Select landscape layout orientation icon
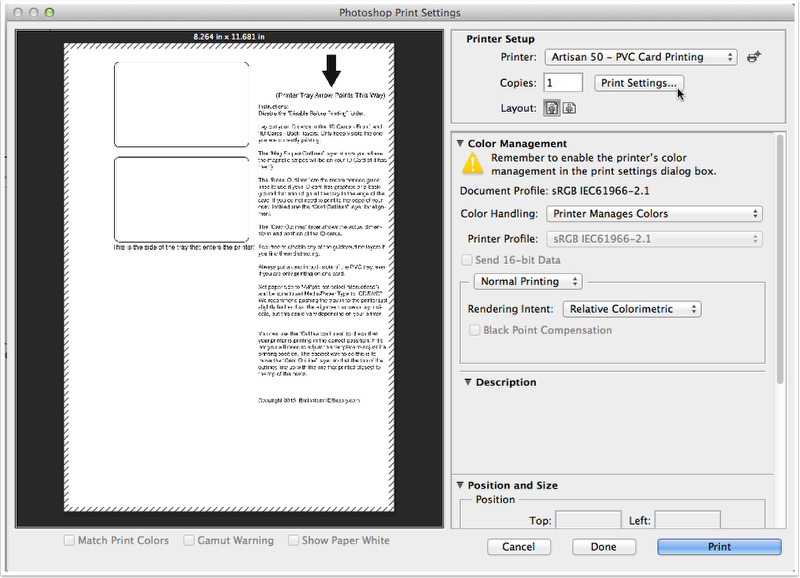800x578 pixels. pos(569,108)
